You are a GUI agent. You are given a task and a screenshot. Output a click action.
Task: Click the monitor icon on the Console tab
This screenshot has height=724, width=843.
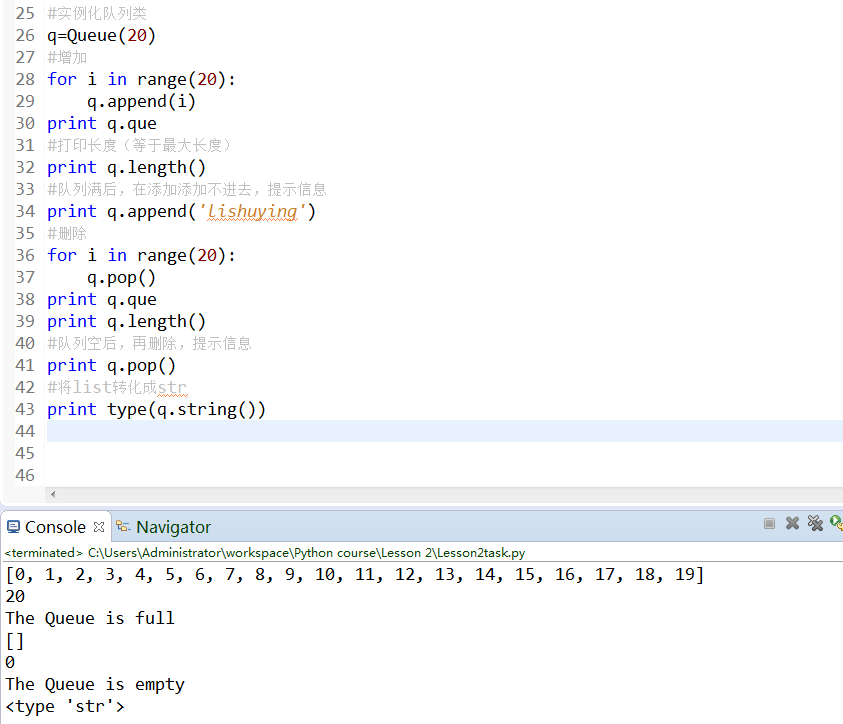coord(13,527)
